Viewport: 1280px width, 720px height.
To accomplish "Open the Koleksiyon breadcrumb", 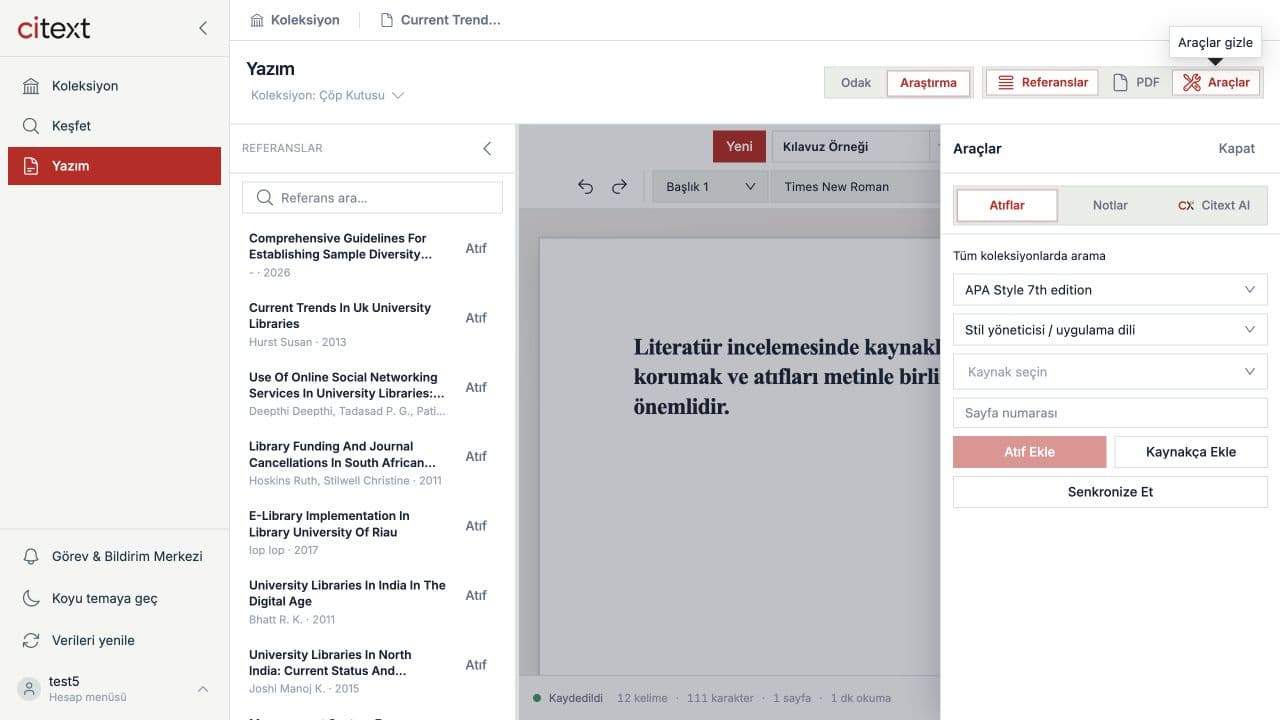I will click(x=295, y=20).
